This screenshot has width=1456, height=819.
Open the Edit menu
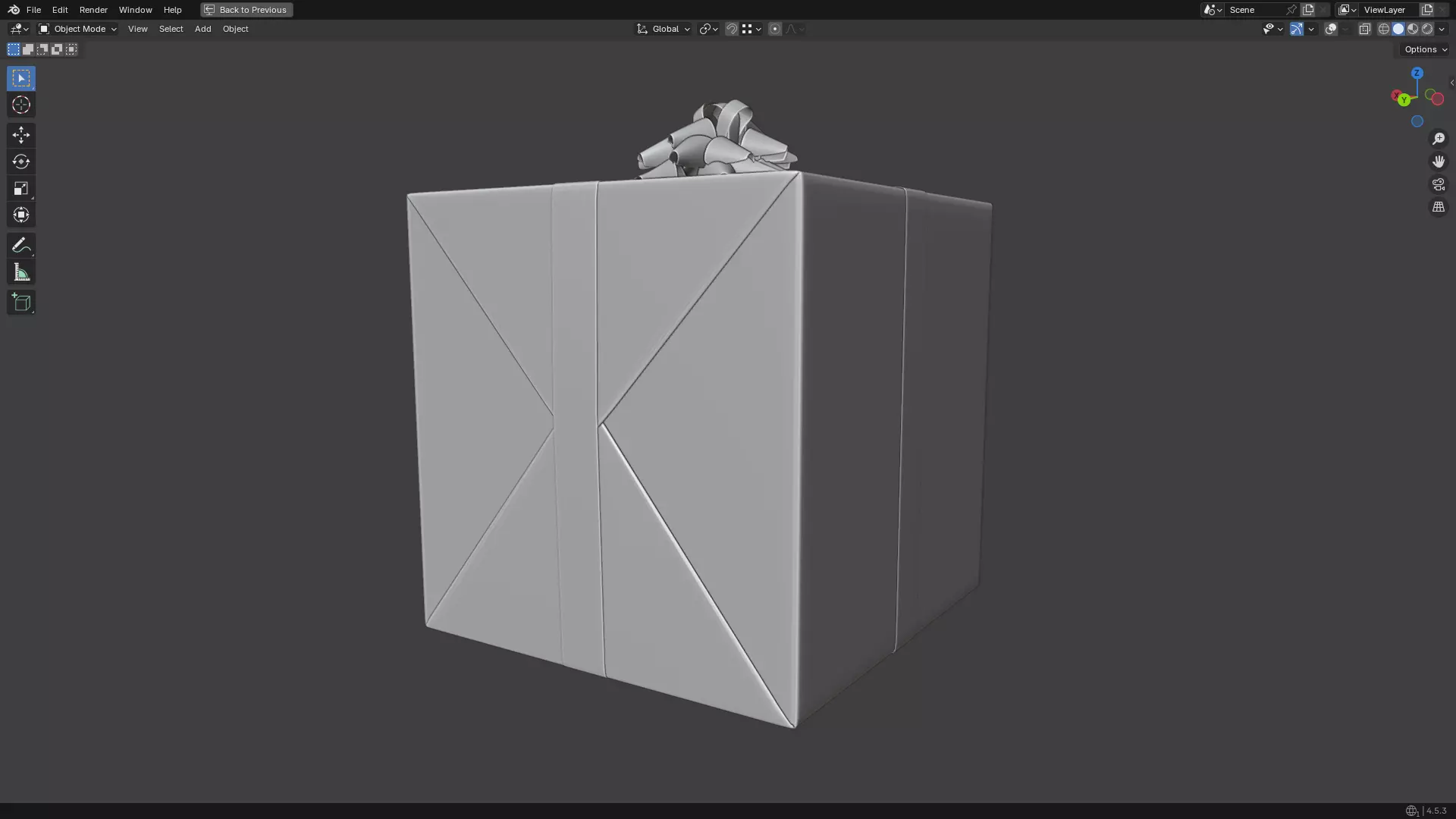coord(60,10)
